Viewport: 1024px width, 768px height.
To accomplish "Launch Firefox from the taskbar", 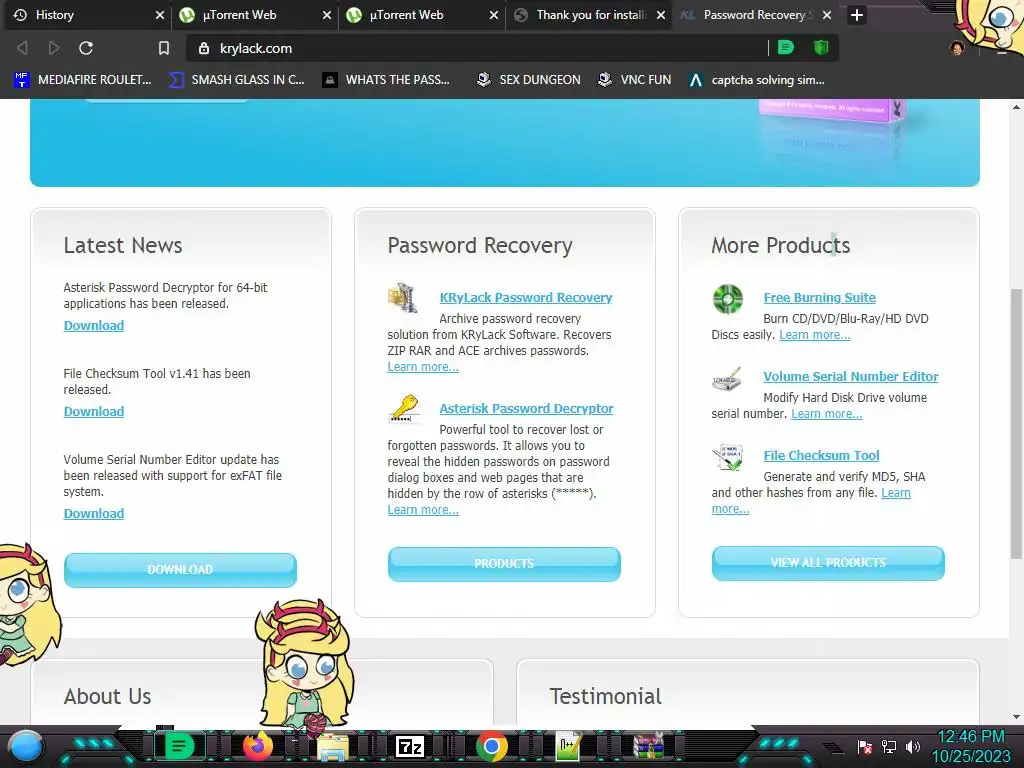I will (x=258, y=746).
